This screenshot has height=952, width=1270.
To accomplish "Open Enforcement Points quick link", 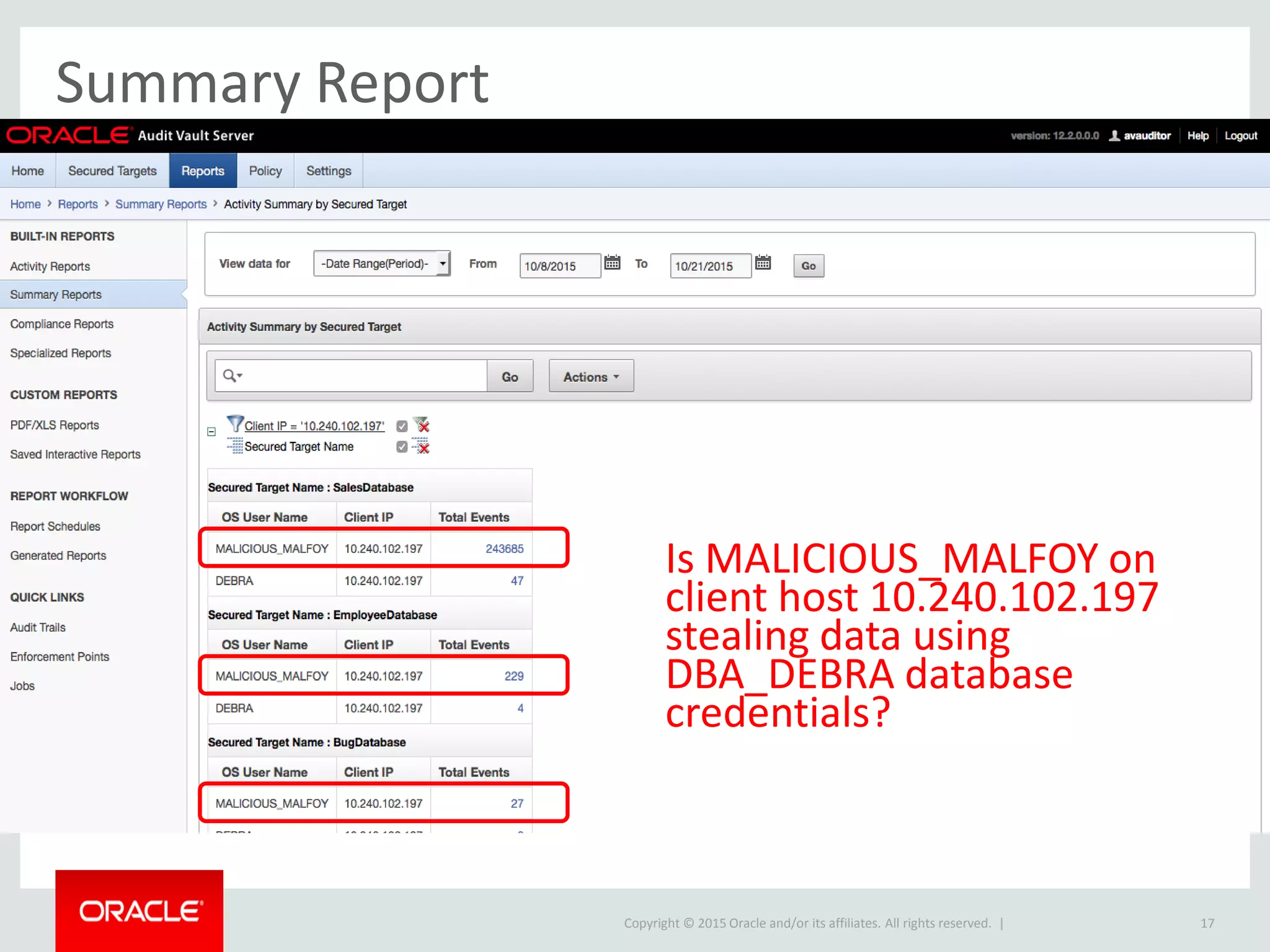I will (x=60, y=656).
